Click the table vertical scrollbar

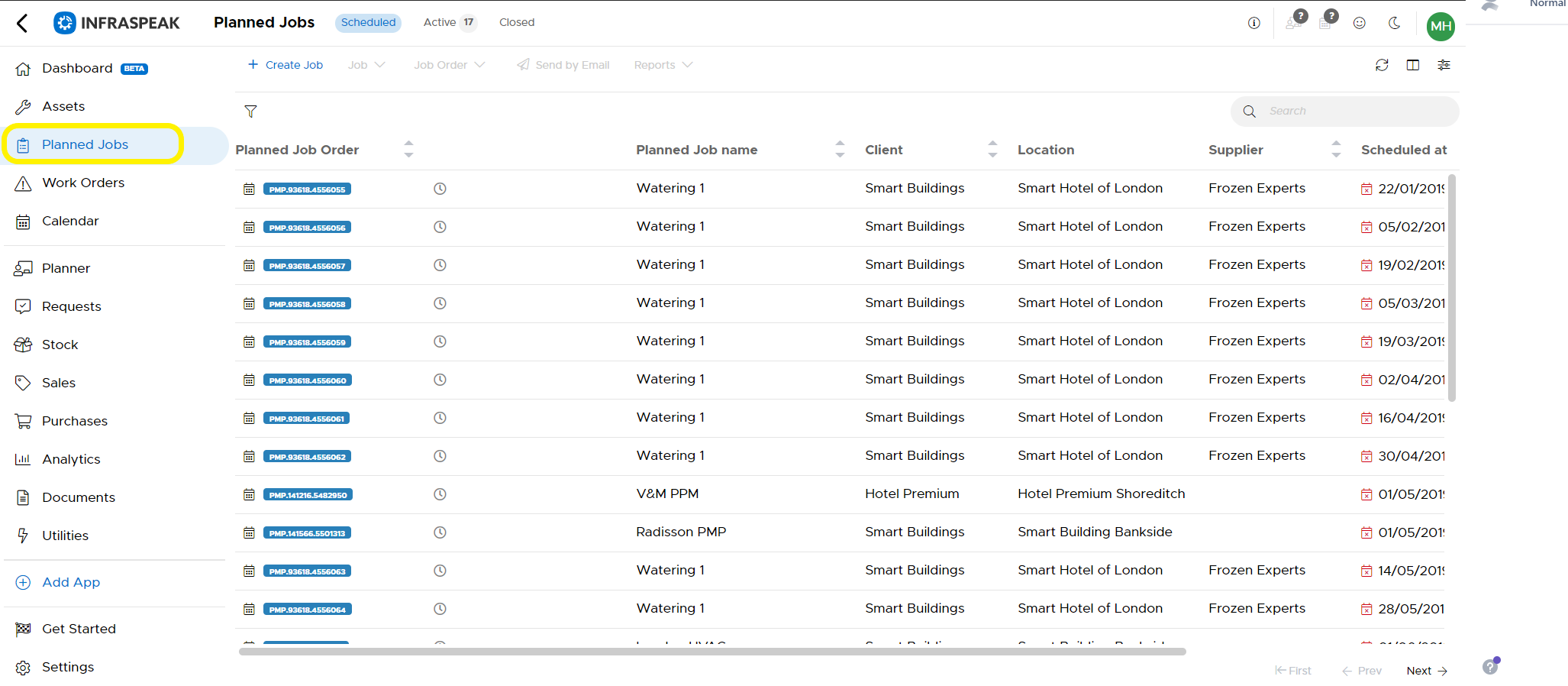tap(1452, 288)
